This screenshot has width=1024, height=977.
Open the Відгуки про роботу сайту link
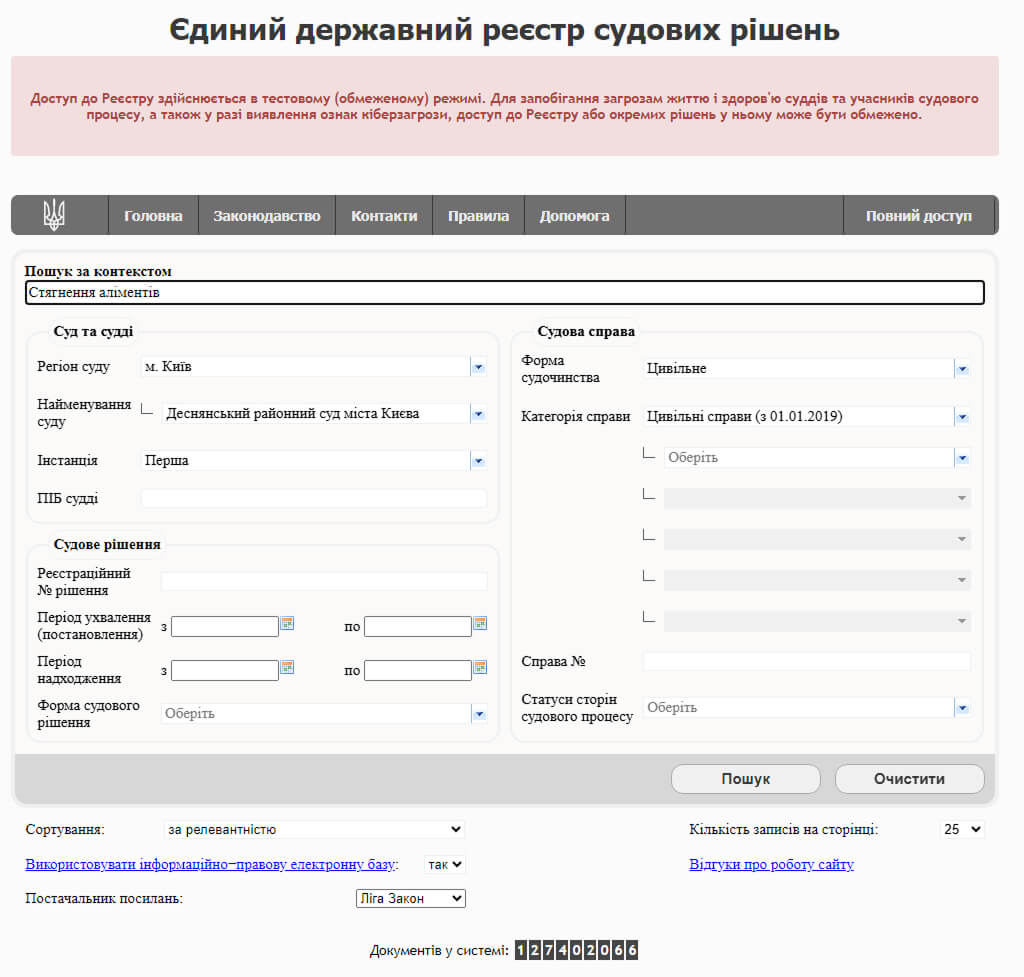click(x=771, y=864)
